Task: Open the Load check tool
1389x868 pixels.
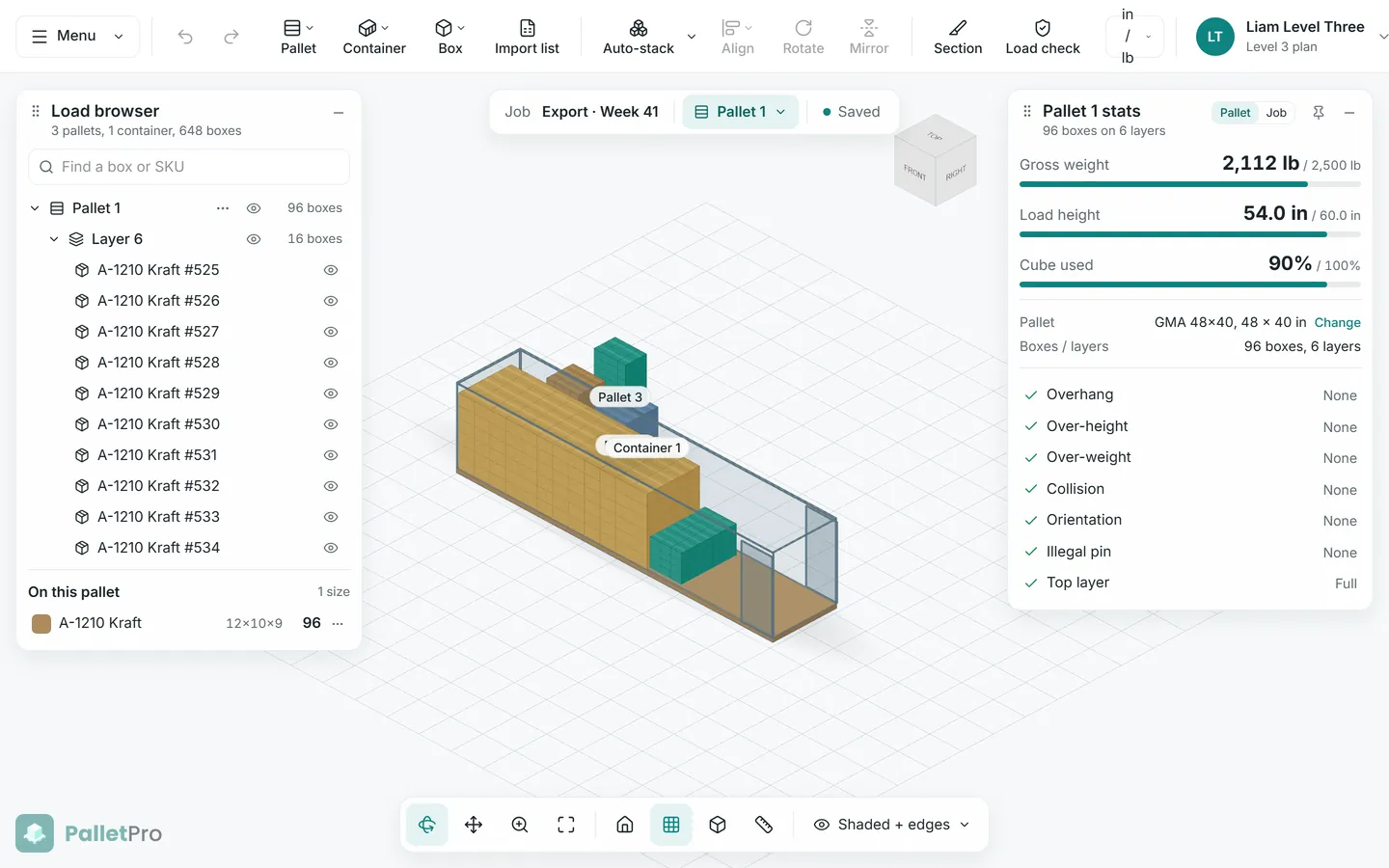Action: [1043, 37]
